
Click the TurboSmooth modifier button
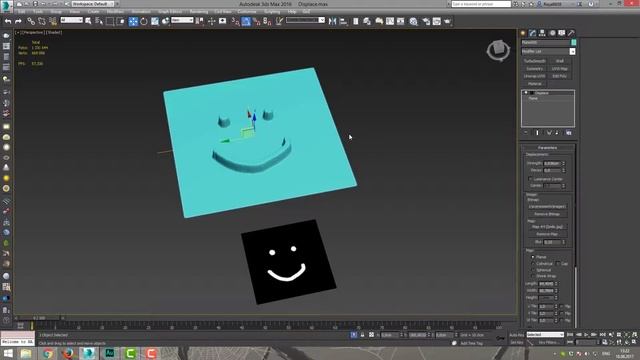(x=535, y=61)
